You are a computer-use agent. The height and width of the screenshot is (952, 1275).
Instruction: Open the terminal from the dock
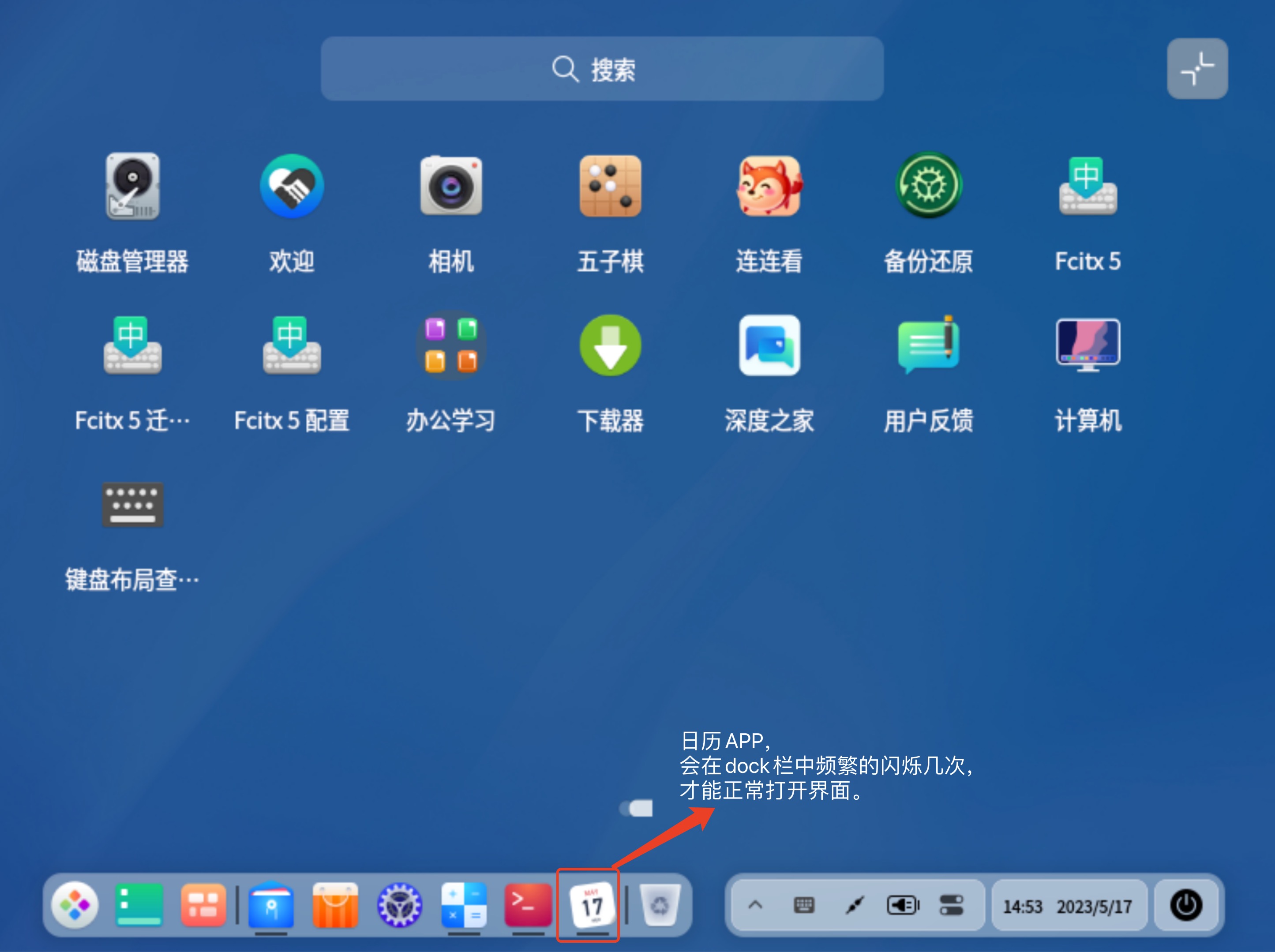pos(528,905)
